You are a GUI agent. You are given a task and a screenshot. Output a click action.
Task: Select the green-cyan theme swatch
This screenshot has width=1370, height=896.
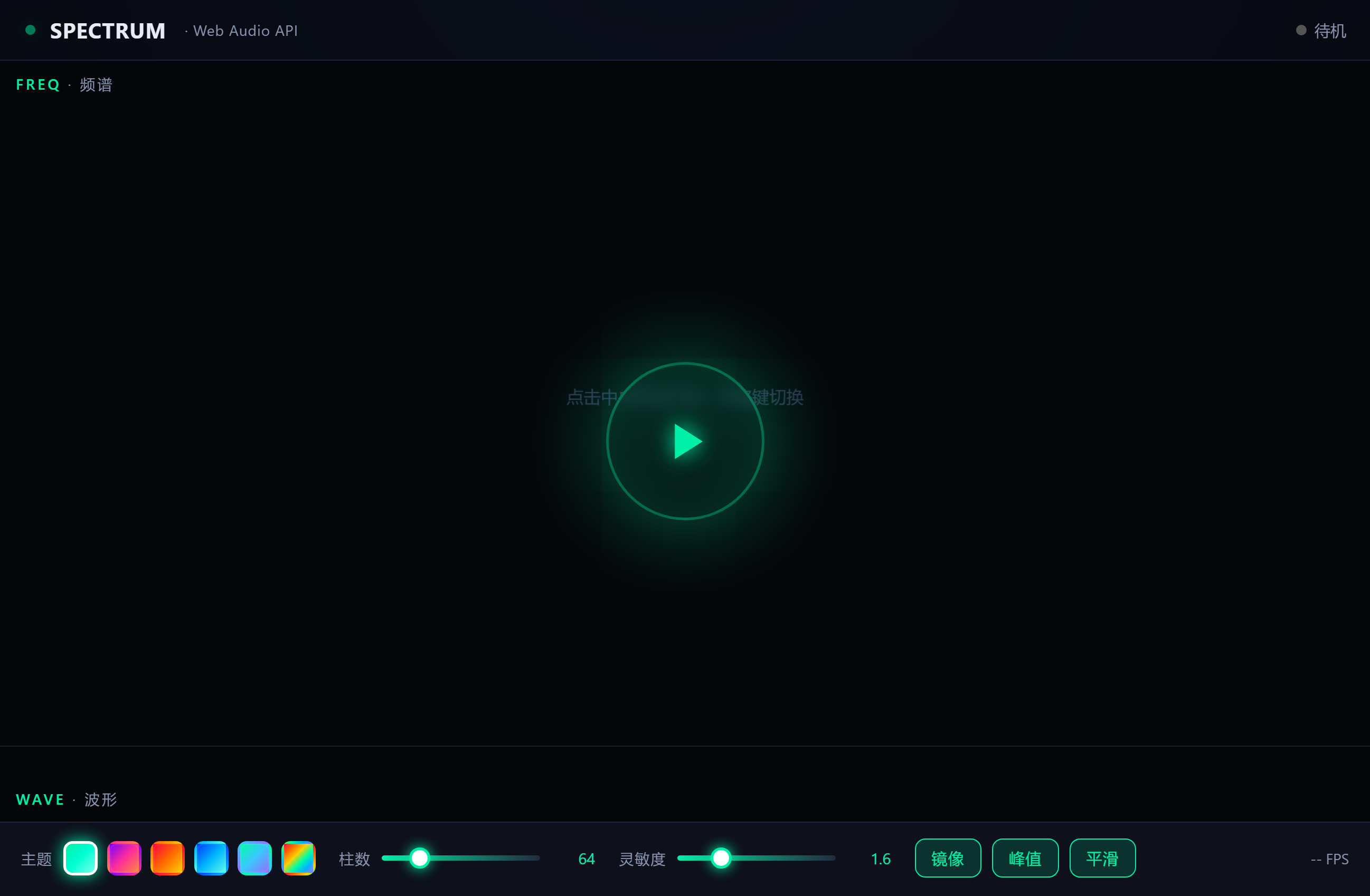pos(80,858)
